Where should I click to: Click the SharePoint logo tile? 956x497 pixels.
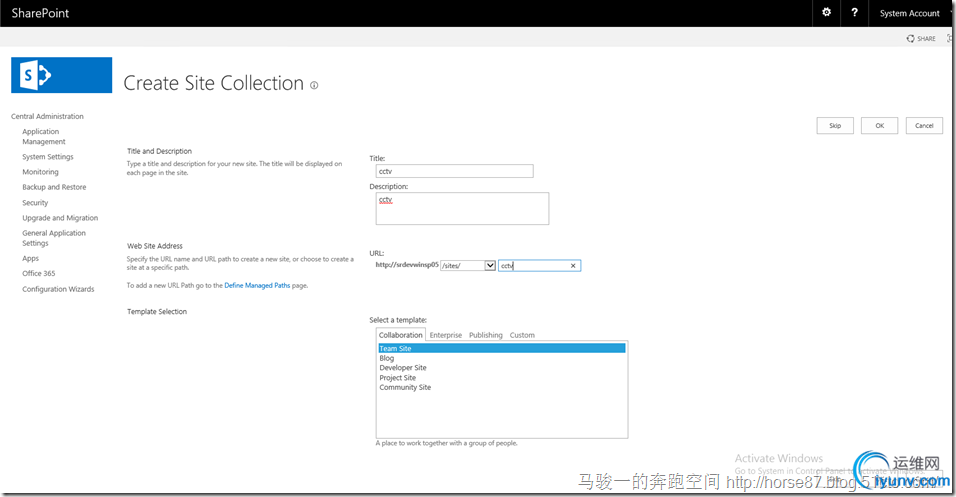[x=62, y=75]
